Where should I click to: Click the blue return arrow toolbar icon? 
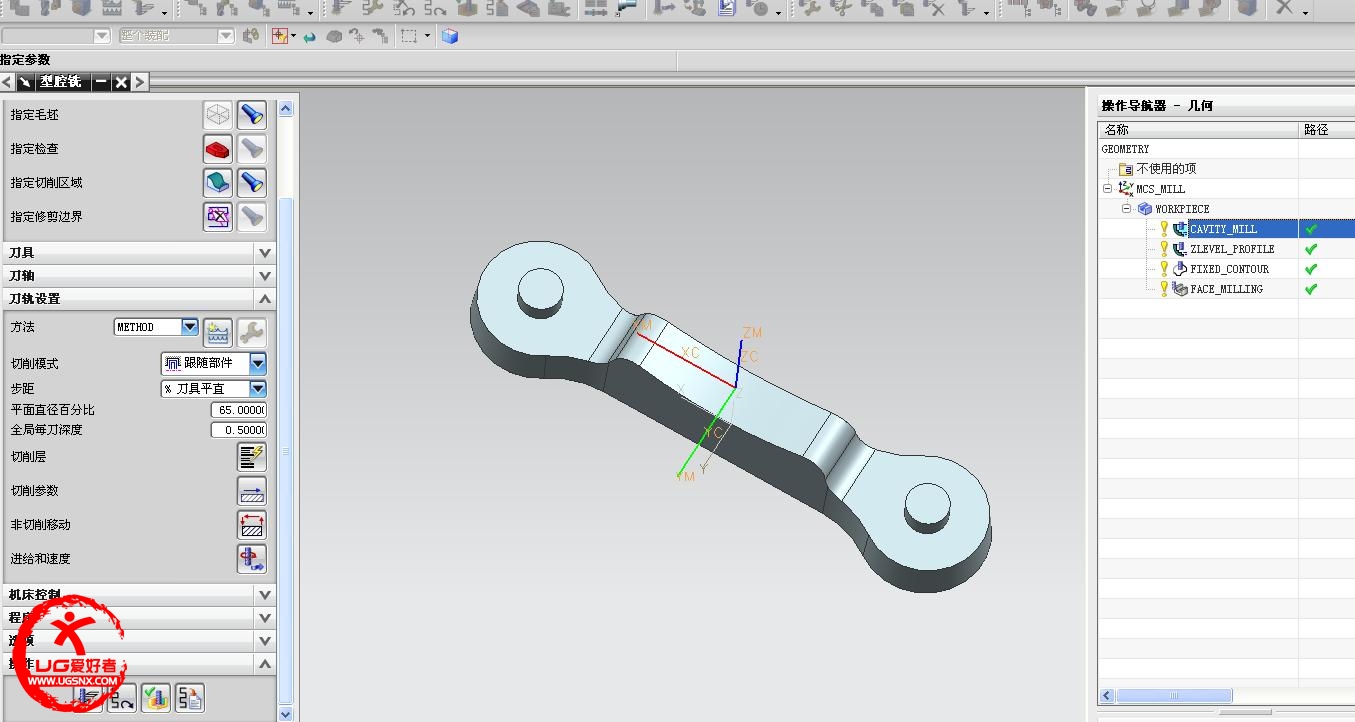pyautogui.click(x=310, y=37)
